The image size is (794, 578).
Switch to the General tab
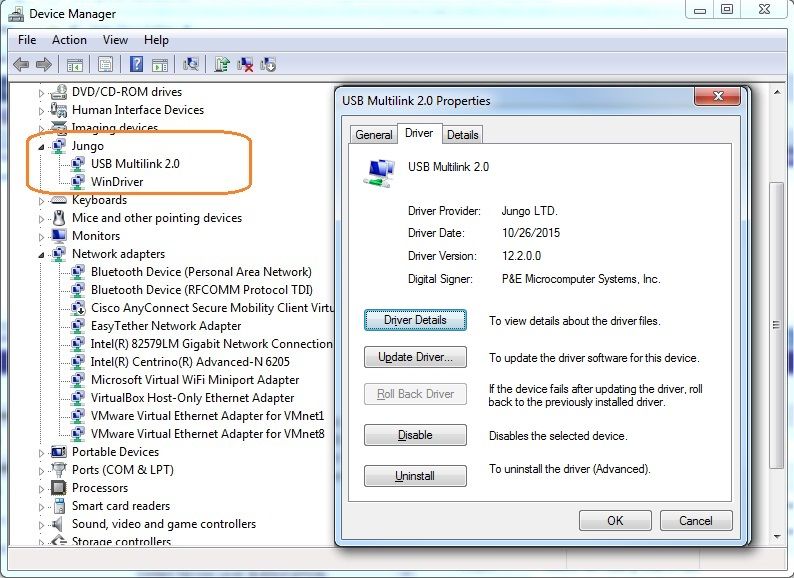click(374, 135)
